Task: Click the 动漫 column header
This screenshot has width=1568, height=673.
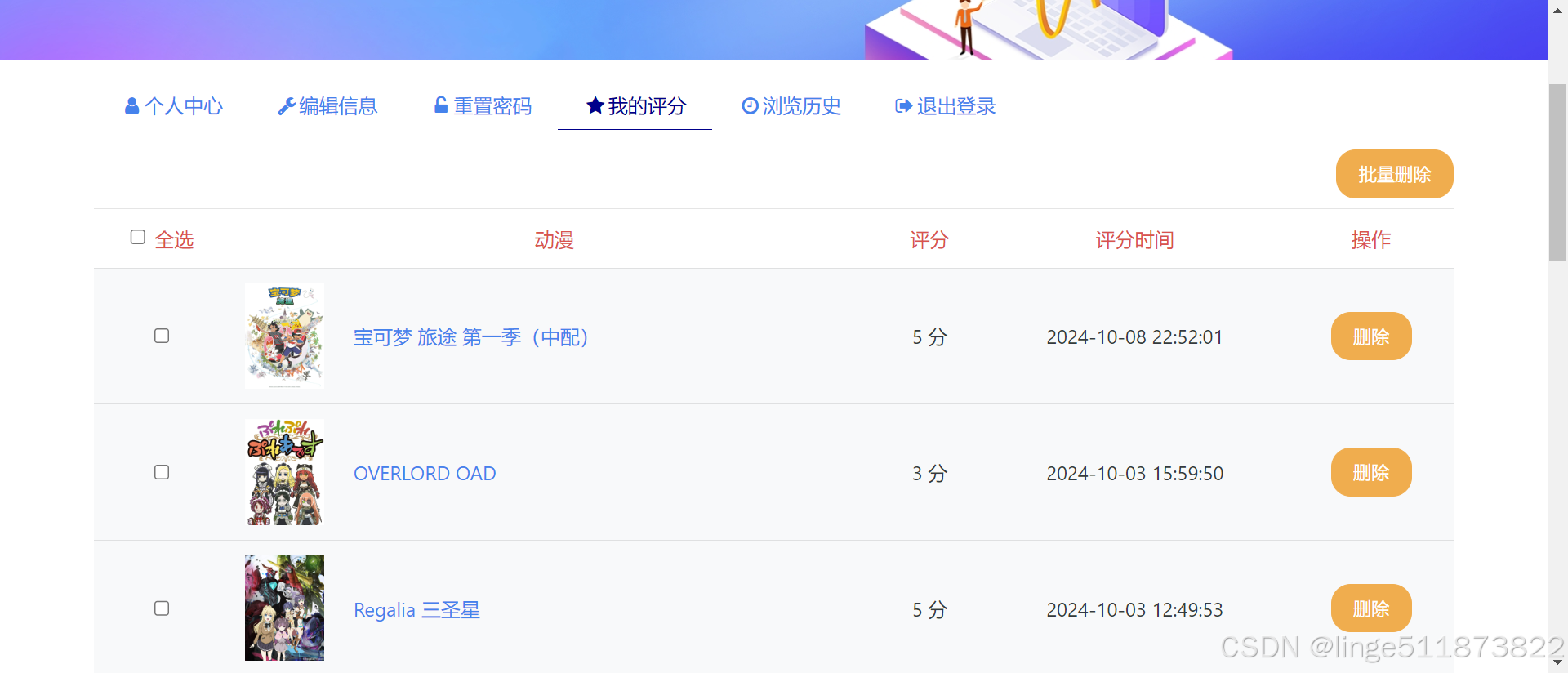Action: (555, 240)
